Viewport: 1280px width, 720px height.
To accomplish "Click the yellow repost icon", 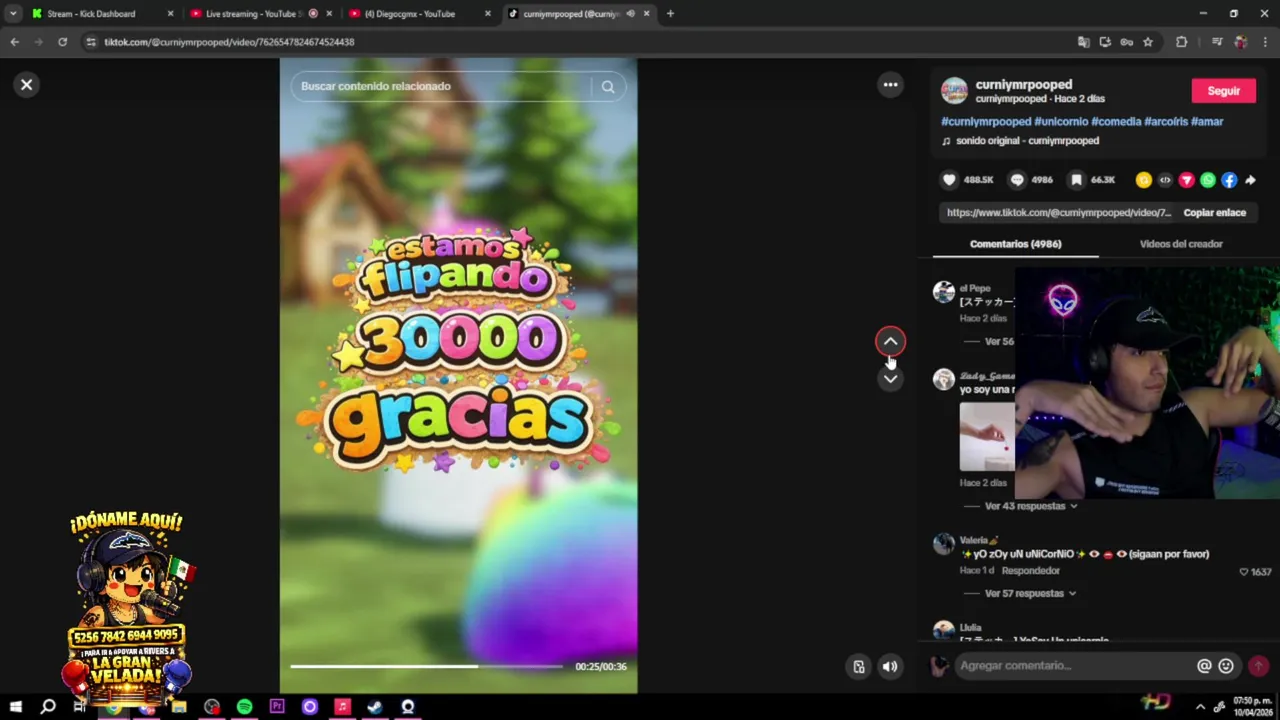I will [x=1144, y=180].
